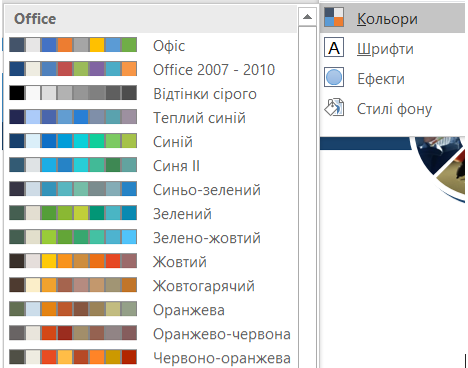Click the Синя II palette swatches

pos(73,165)
